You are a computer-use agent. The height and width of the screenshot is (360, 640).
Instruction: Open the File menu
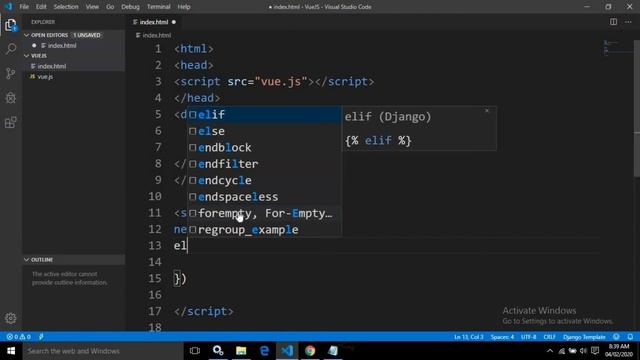coord(24,7)
